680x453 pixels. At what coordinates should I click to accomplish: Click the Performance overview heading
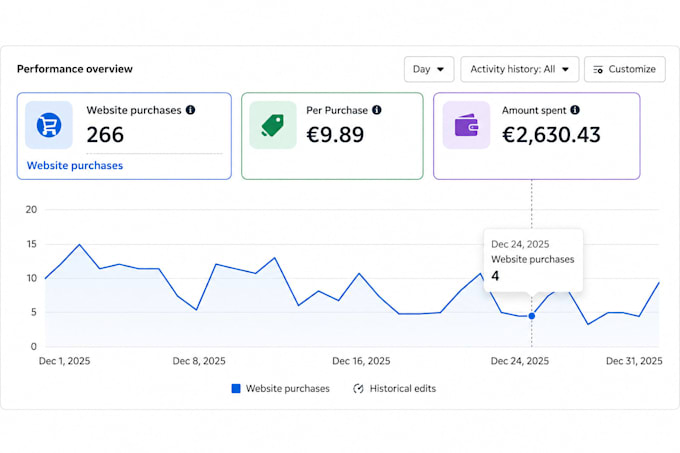coord(75,69)
